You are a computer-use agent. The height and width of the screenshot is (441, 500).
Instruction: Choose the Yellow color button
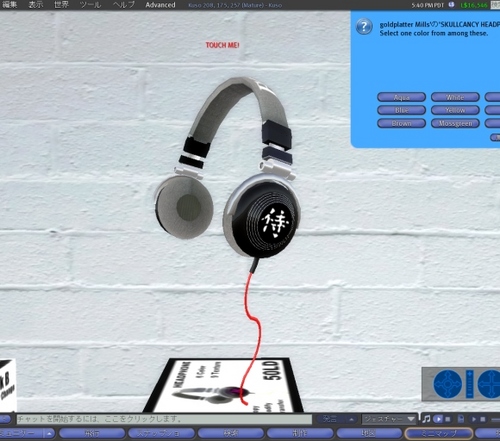click(x=455, y=110)
